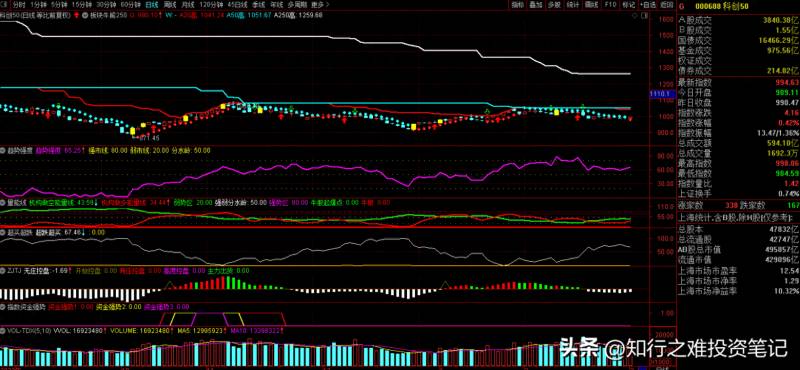The width and height of the screenshot is (800, 370).
Task: Switch chart period to 周线
Action: [x=168, y=5]
